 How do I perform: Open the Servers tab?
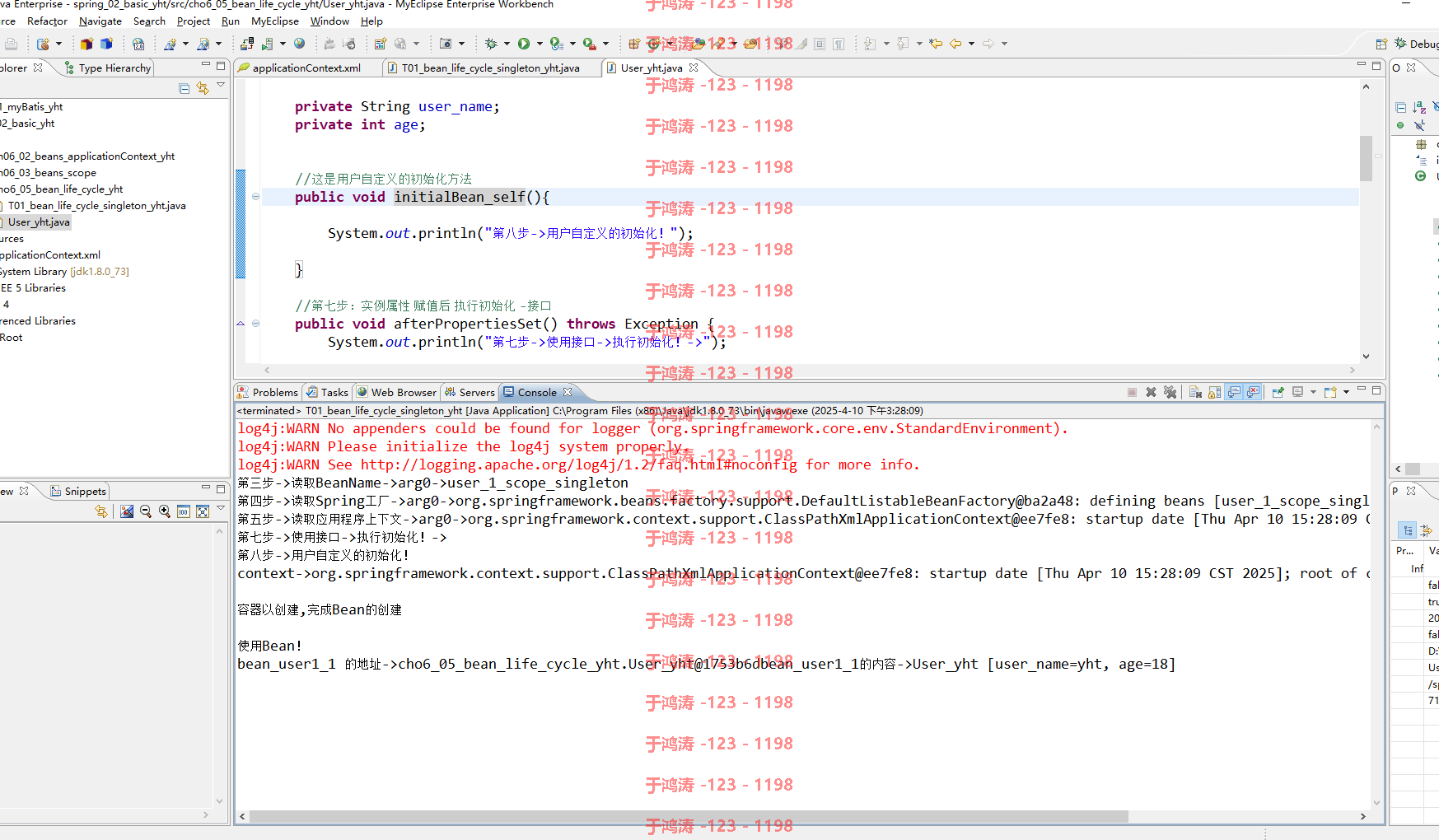[470, 393]
